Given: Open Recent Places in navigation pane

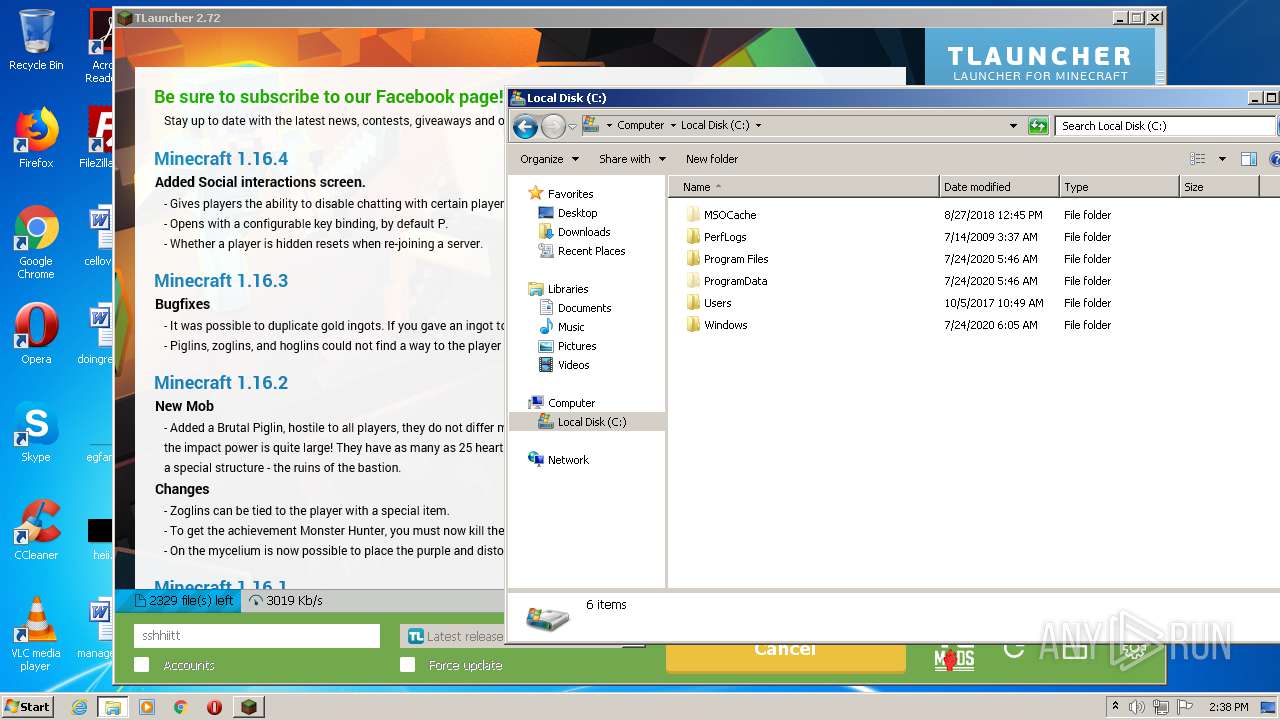Looking at the screenshot, I should coord(591,251).
